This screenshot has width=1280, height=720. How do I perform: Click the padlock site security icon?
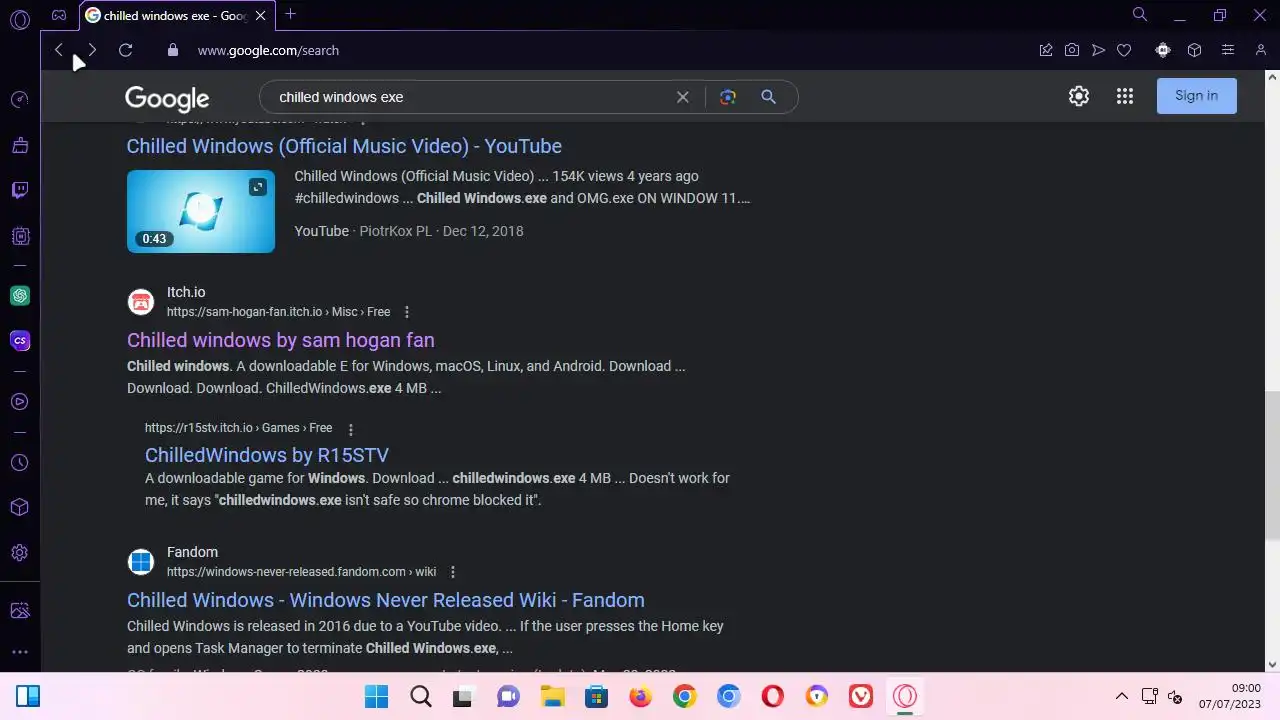point(172,50)
